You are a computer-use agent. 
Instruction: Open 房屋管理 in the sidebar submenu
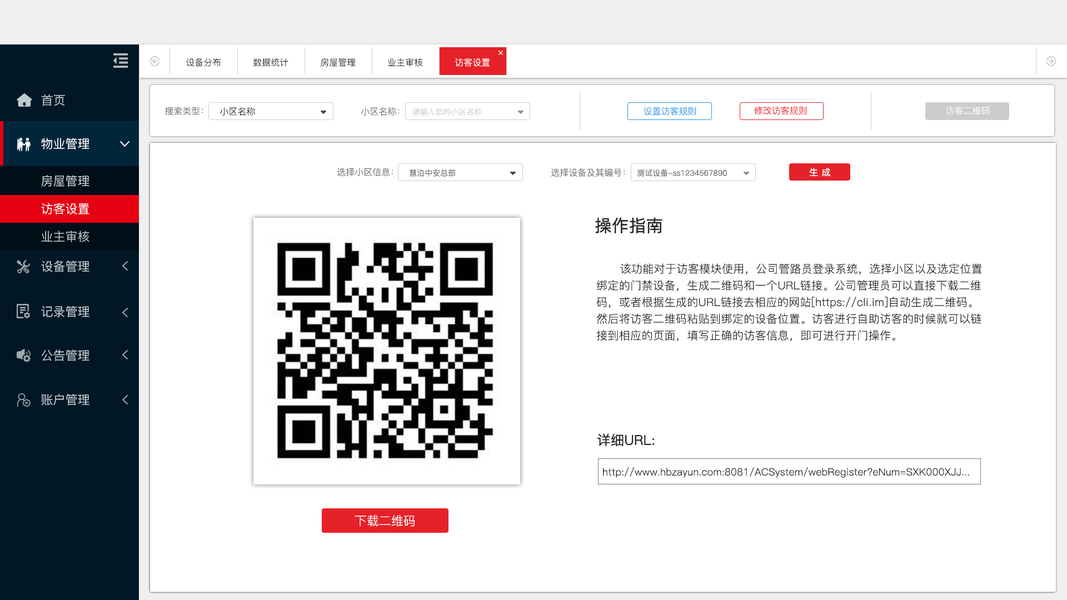(x=69, y=181)
